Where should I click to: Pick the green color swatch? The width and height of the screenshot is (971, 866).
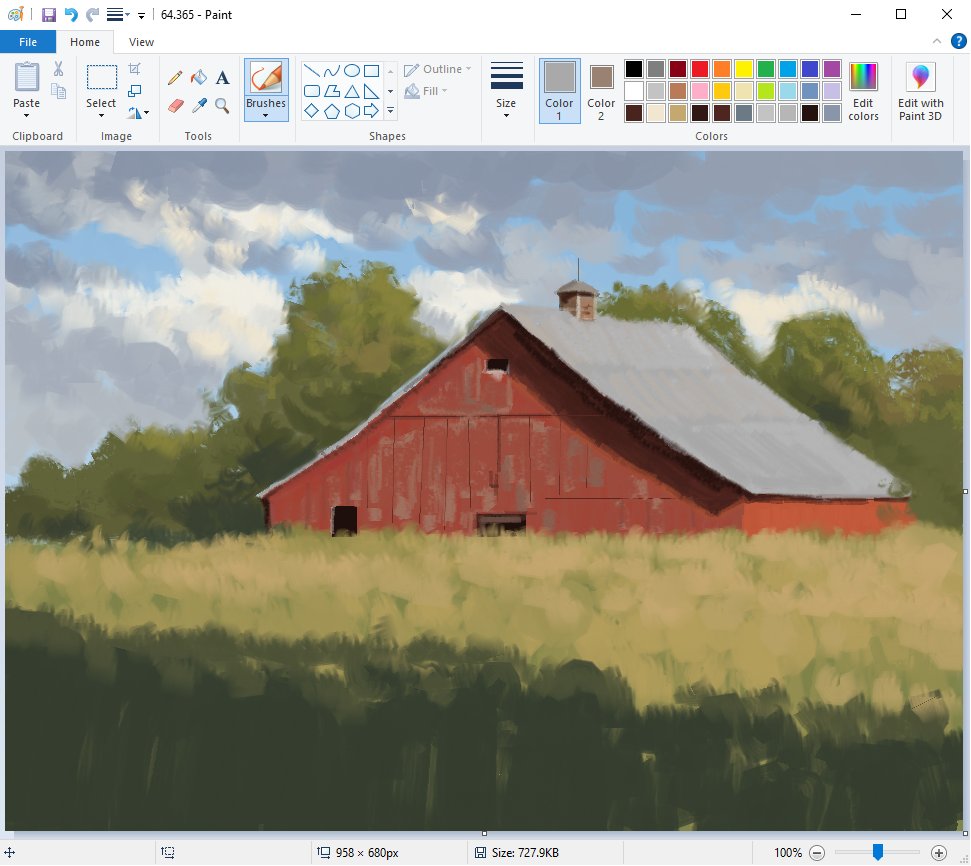[x=766, y=69]
